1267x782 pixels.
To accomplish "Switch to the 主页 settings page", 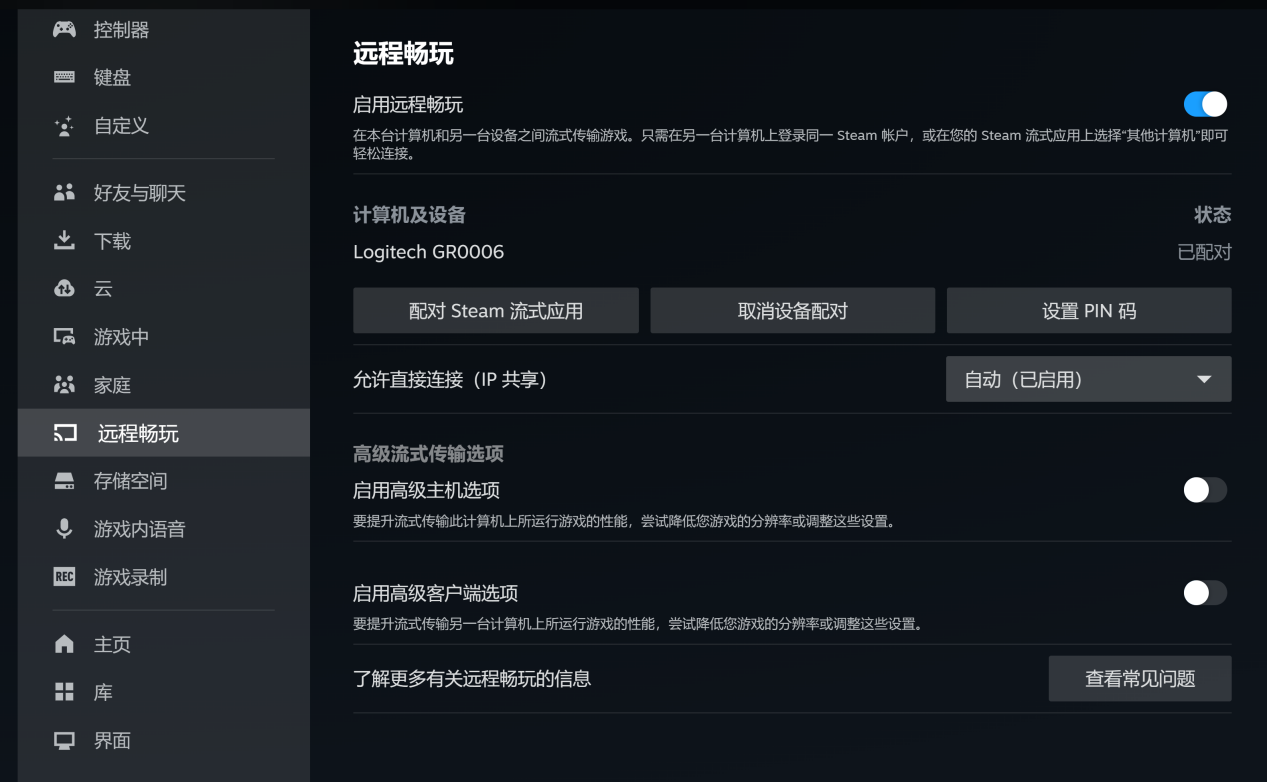I will pyautogui.click(x=164, y=645).
